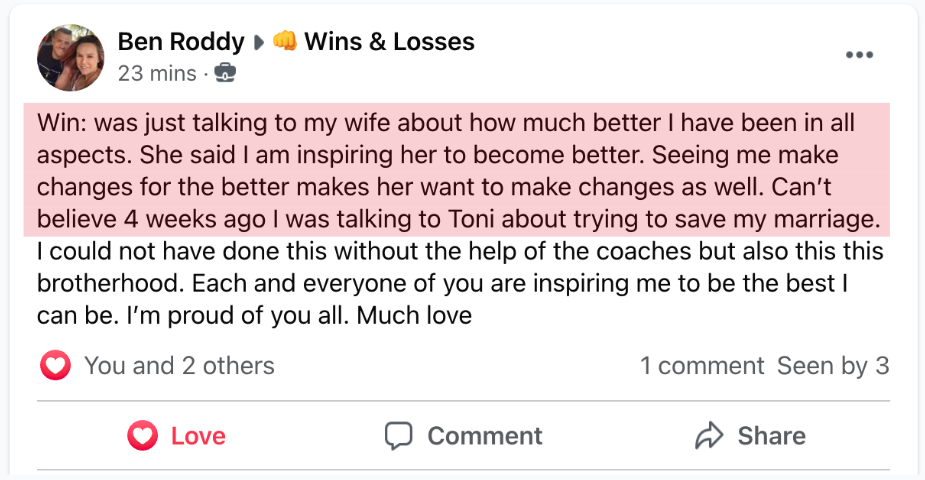Go to the Wins & Losses group
Image resolution: width=925 pixels, height=480 pixels.
[389, 42]
